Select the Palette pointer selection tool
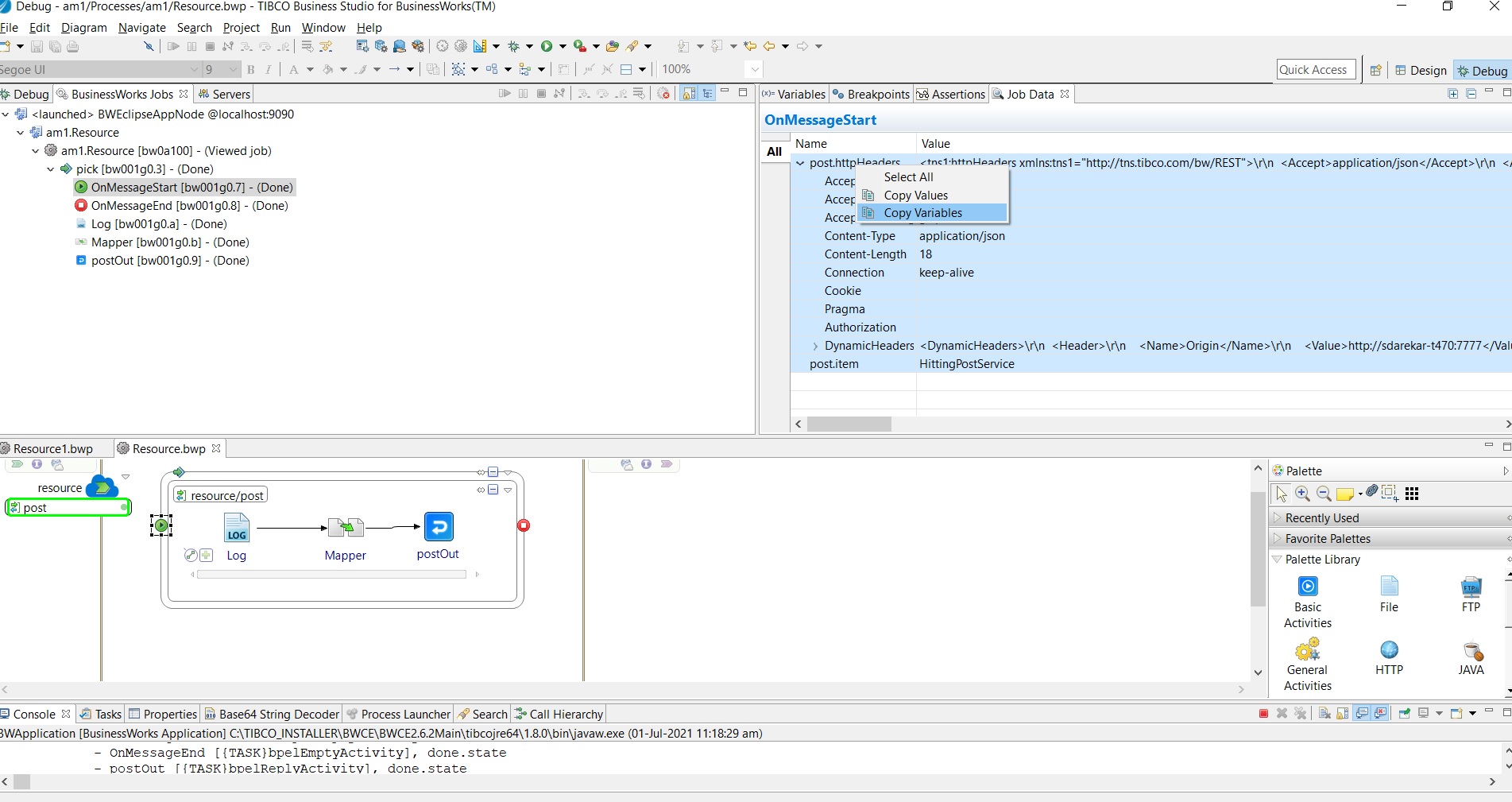The image size is (1512, 802). click(x=1282, y=494)
